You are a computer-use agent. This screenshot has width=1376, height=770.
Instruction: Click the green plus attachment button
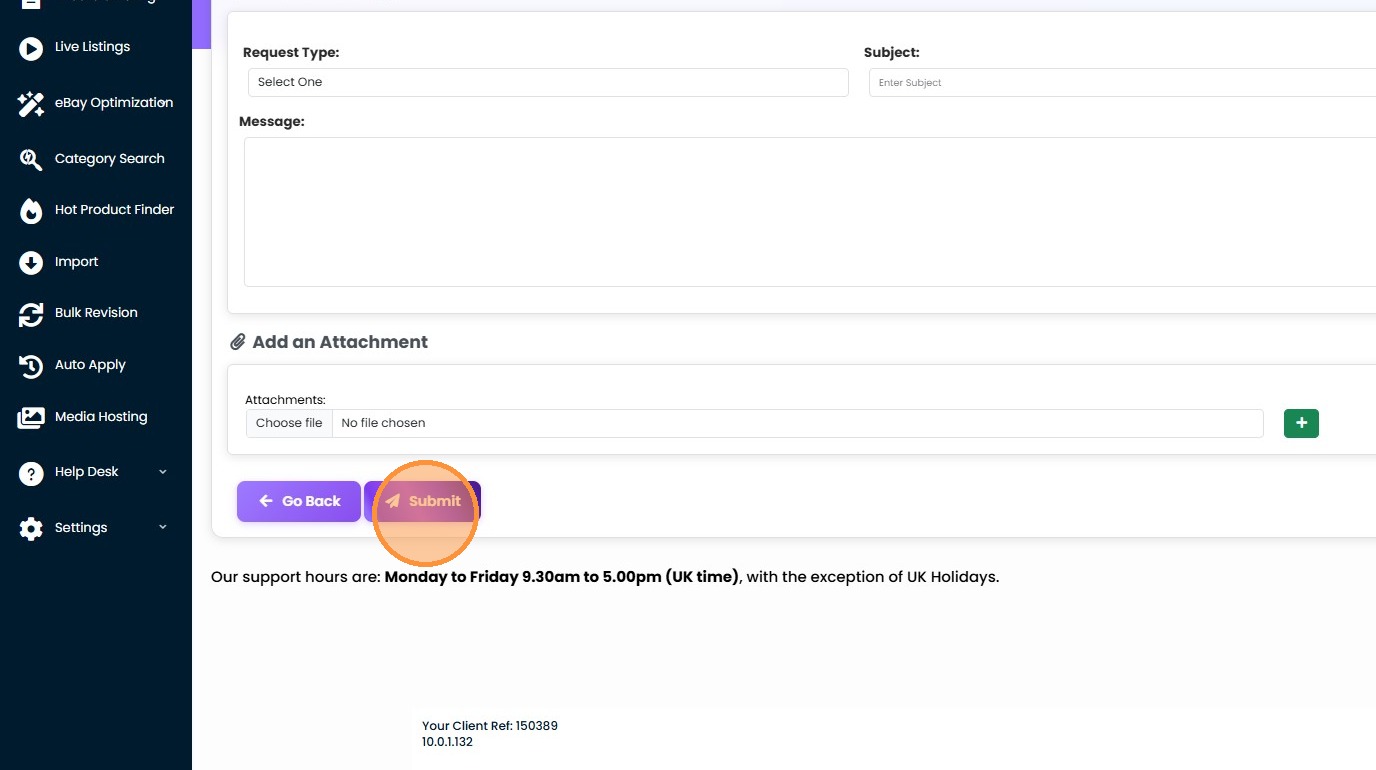pos(1301,423)
